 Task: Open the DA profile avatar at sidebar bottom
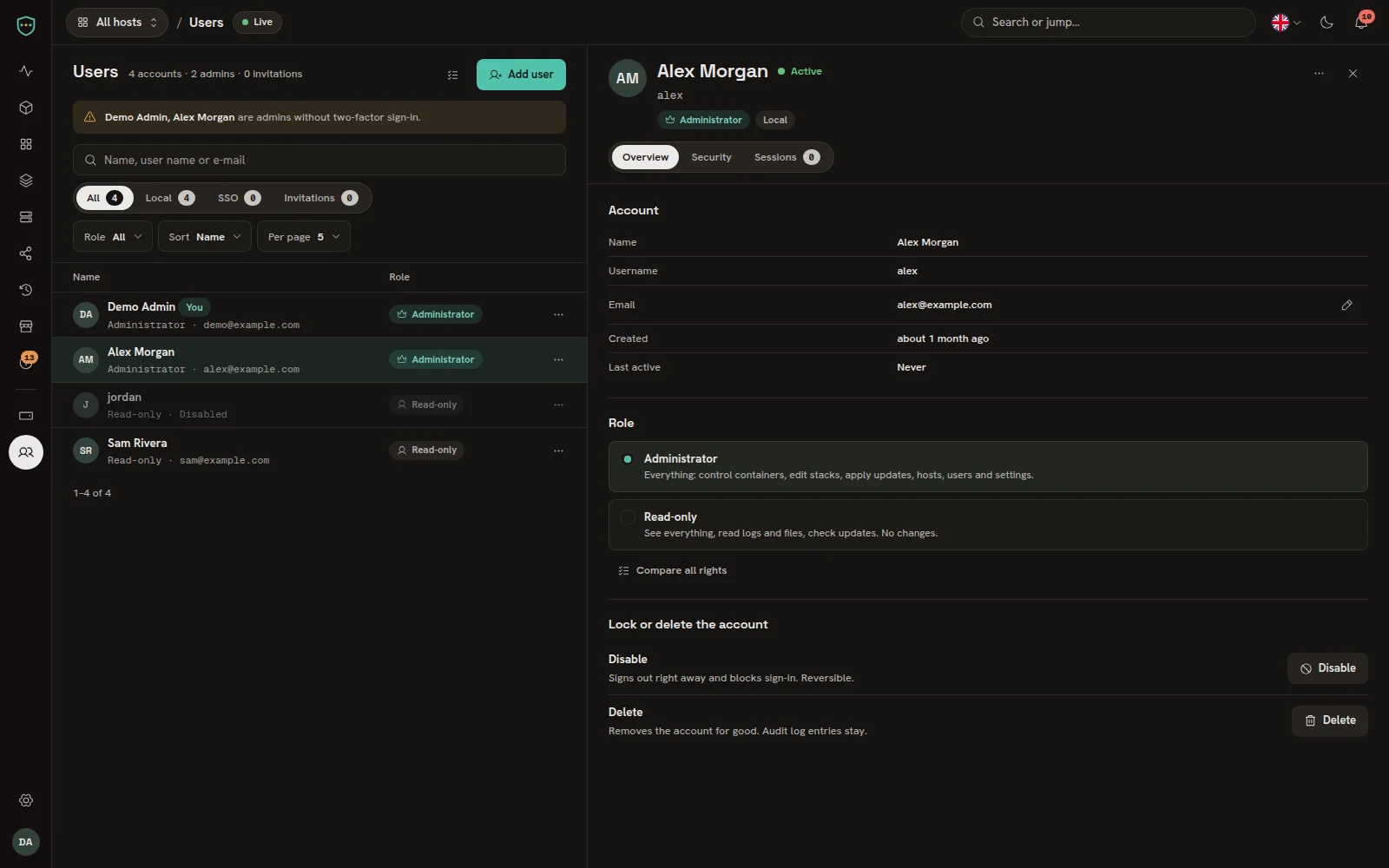pyautogui.click(x=26, y=842)
